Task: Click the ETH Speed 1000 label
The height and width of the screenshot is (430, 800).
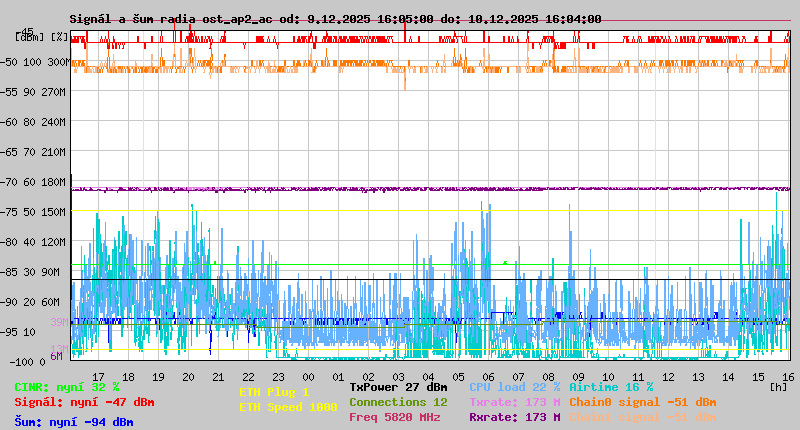Action: tap(288, 407)
